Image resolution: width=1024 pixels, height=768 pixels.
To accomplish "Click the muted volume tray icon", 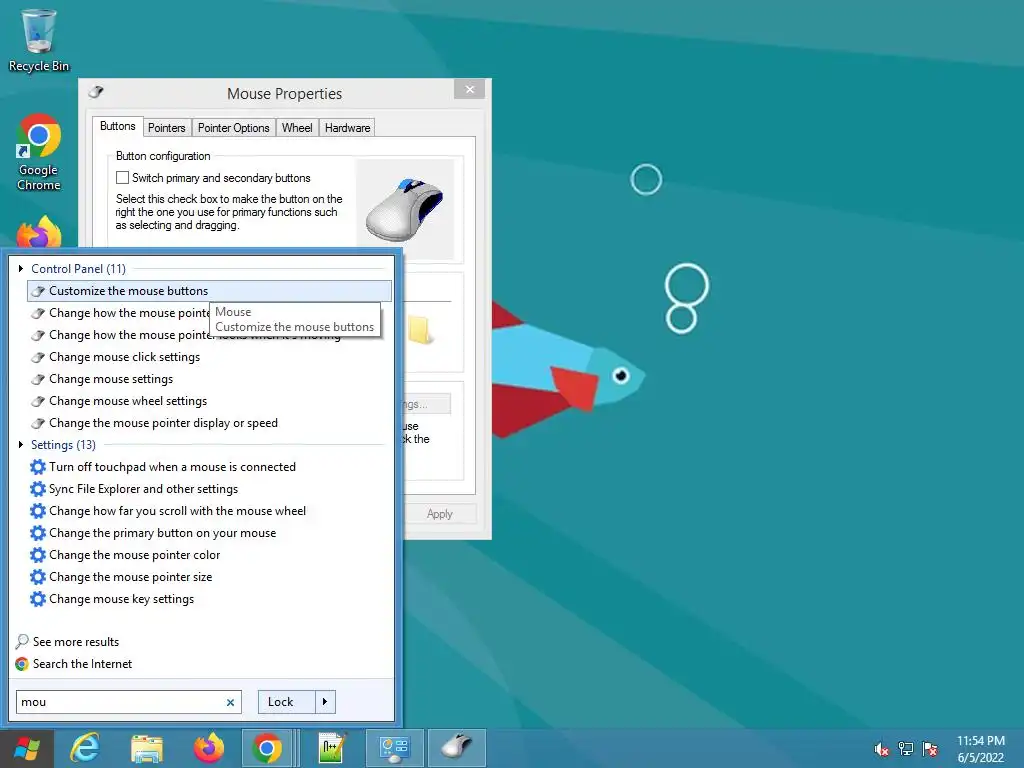I will click(x=882, y=749).
